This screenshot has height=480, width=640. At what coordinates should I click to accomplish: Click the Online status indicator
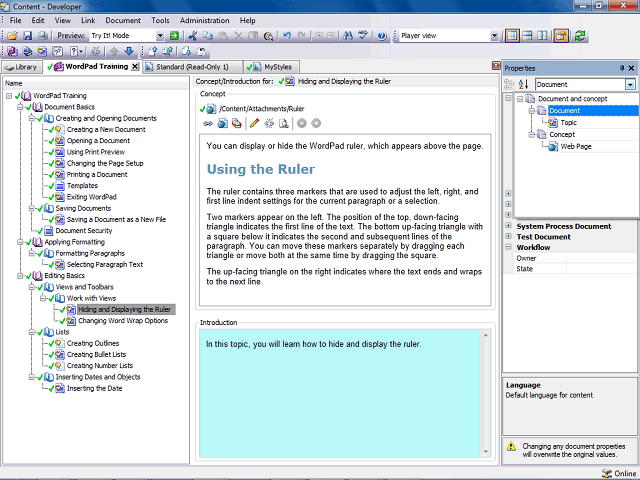pos(619,473)
